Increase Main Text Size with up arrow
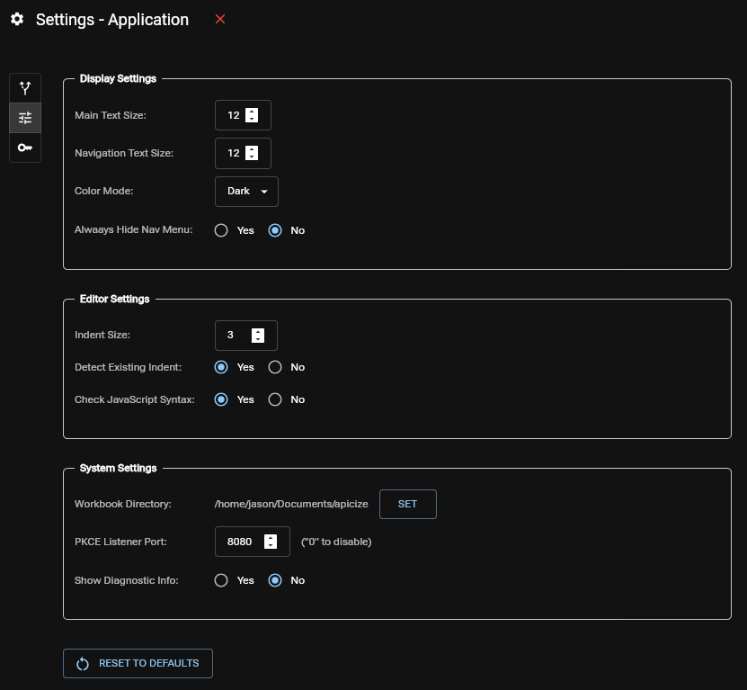The width and height of the screenshot is (747, 690). pos(252,111)
